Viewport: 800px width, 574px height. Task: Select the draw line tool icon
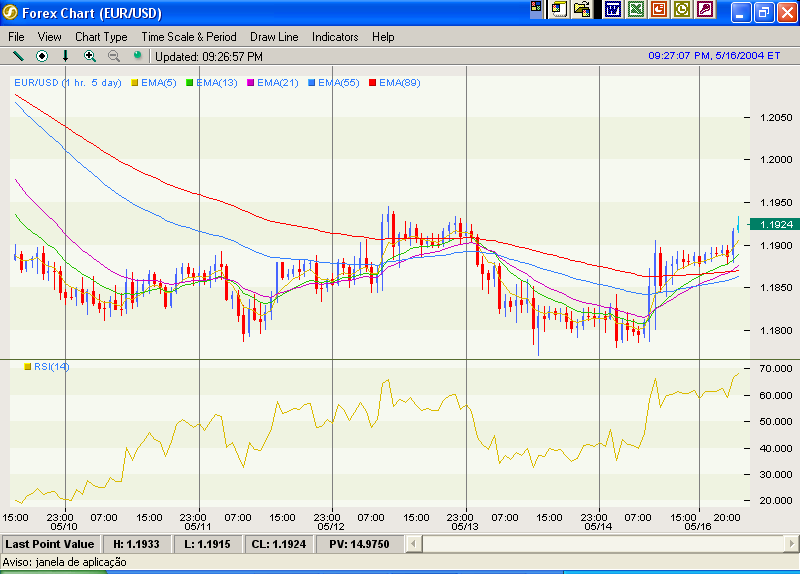click(18, 56)
